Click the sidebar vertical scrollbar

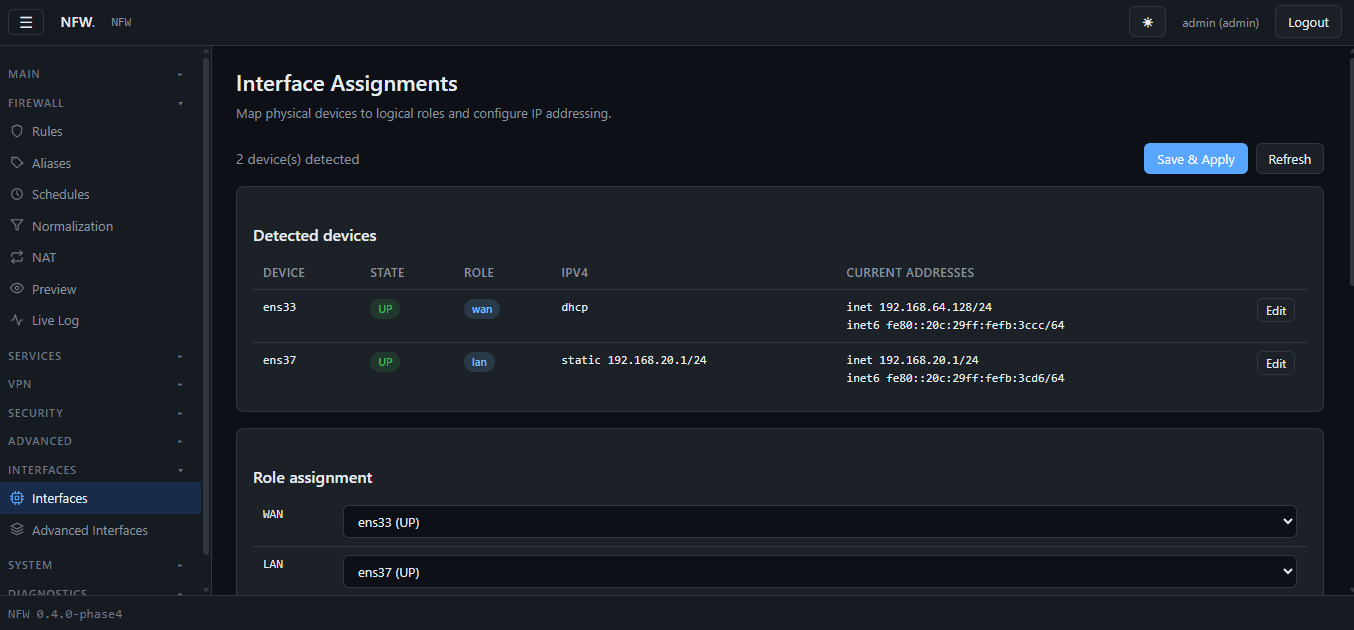coord(206,305)
